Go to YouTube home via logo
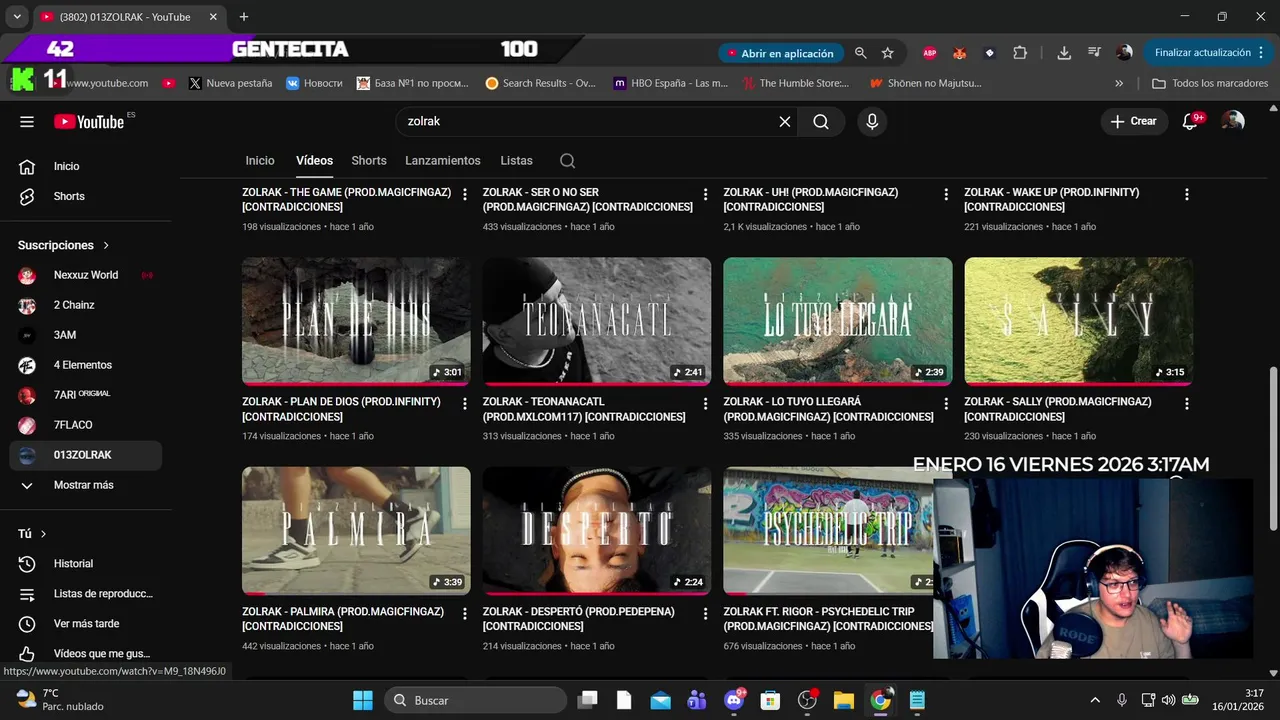The height and width of the screenshot is (720, 1280). [90, 121]
